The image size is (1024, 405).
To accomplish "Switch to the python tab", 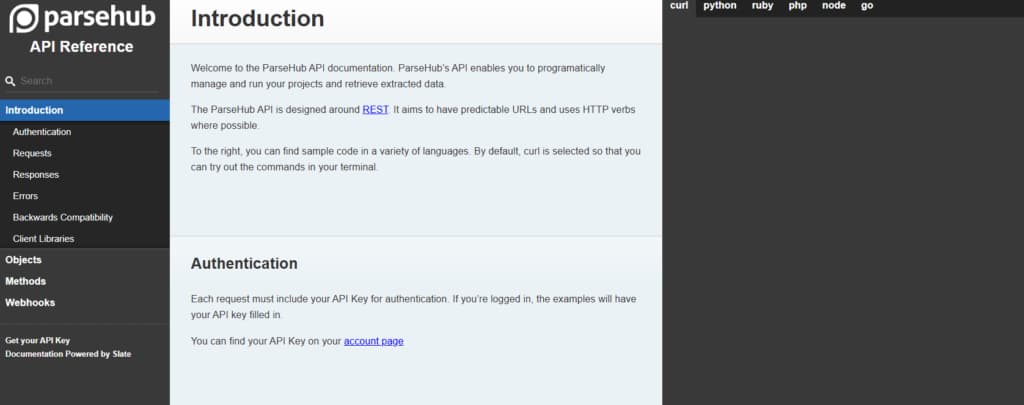I will (x=720, y=6).
